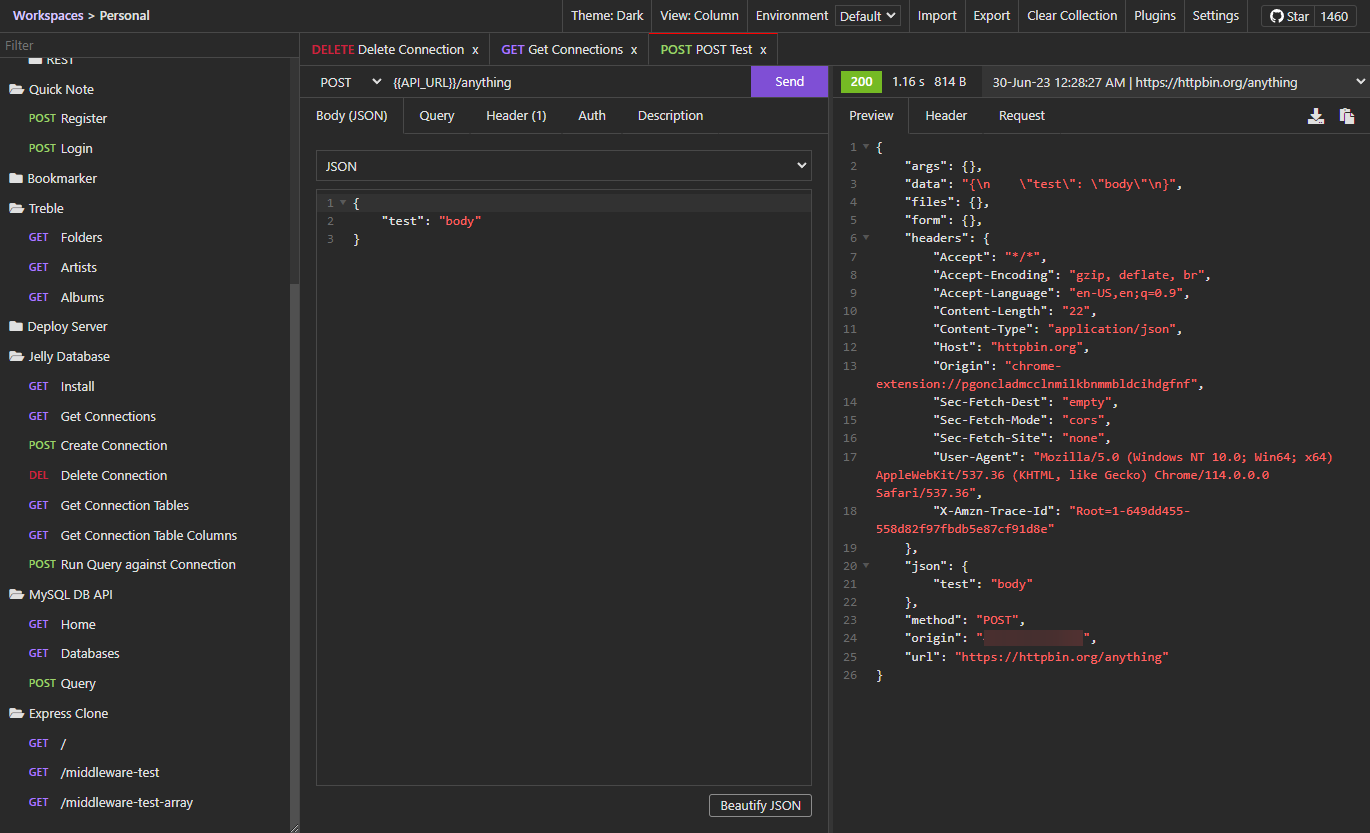Viewport: 1370px width, 833px height.
Task: Open the GET /middleware-test request
Action: [94, 773]
